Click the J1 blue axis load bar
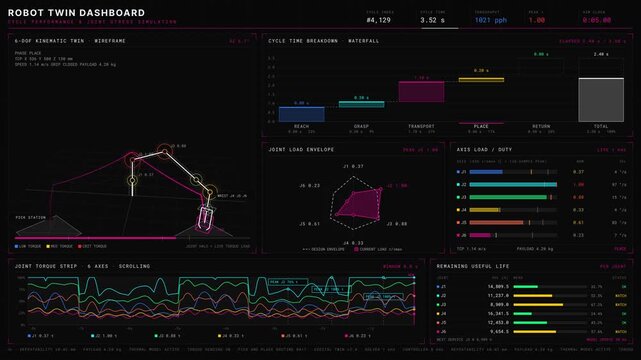This screenshot has width=641, height=360. pyautogui.click(x=486, y=172)
